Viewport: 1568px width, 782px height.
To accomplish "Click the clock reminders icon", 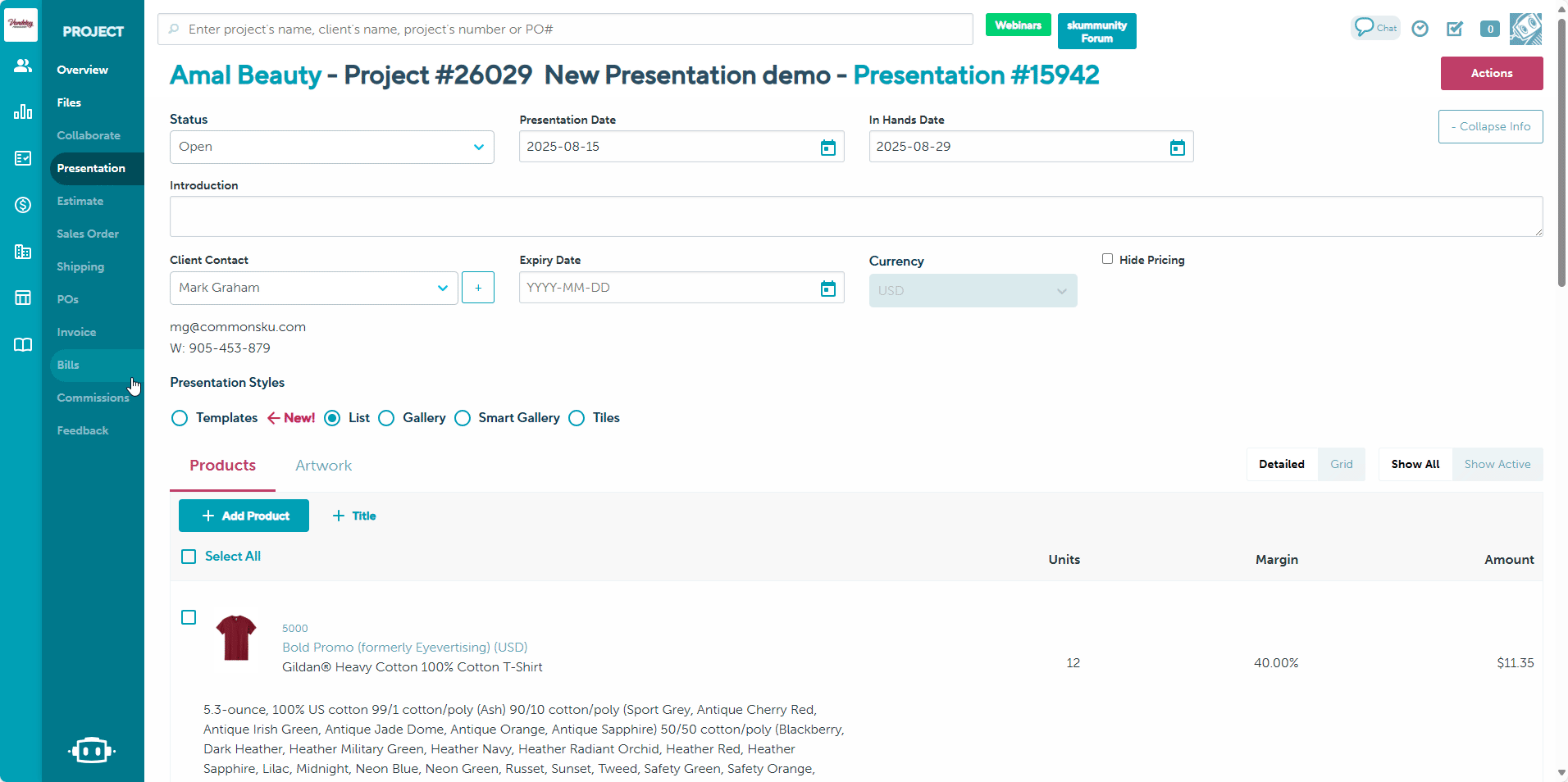I will tap(1420, 29).
